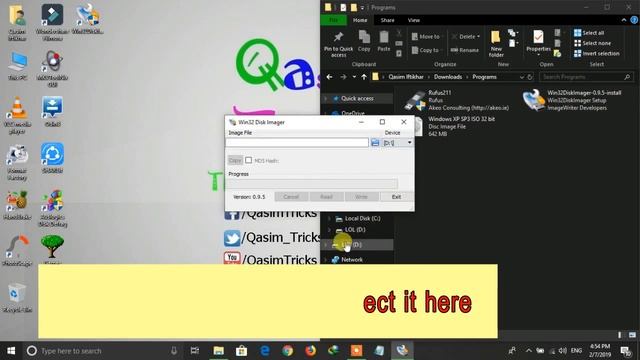
Task: Click the Image File path field
Action: (297, 142)
